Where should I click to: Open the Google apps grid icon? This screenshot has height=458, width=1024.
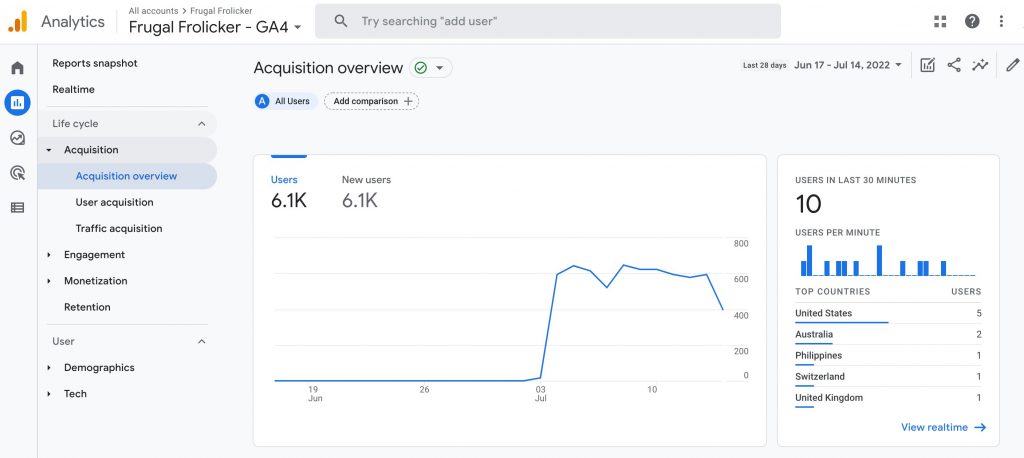click(x=940, y=22)
